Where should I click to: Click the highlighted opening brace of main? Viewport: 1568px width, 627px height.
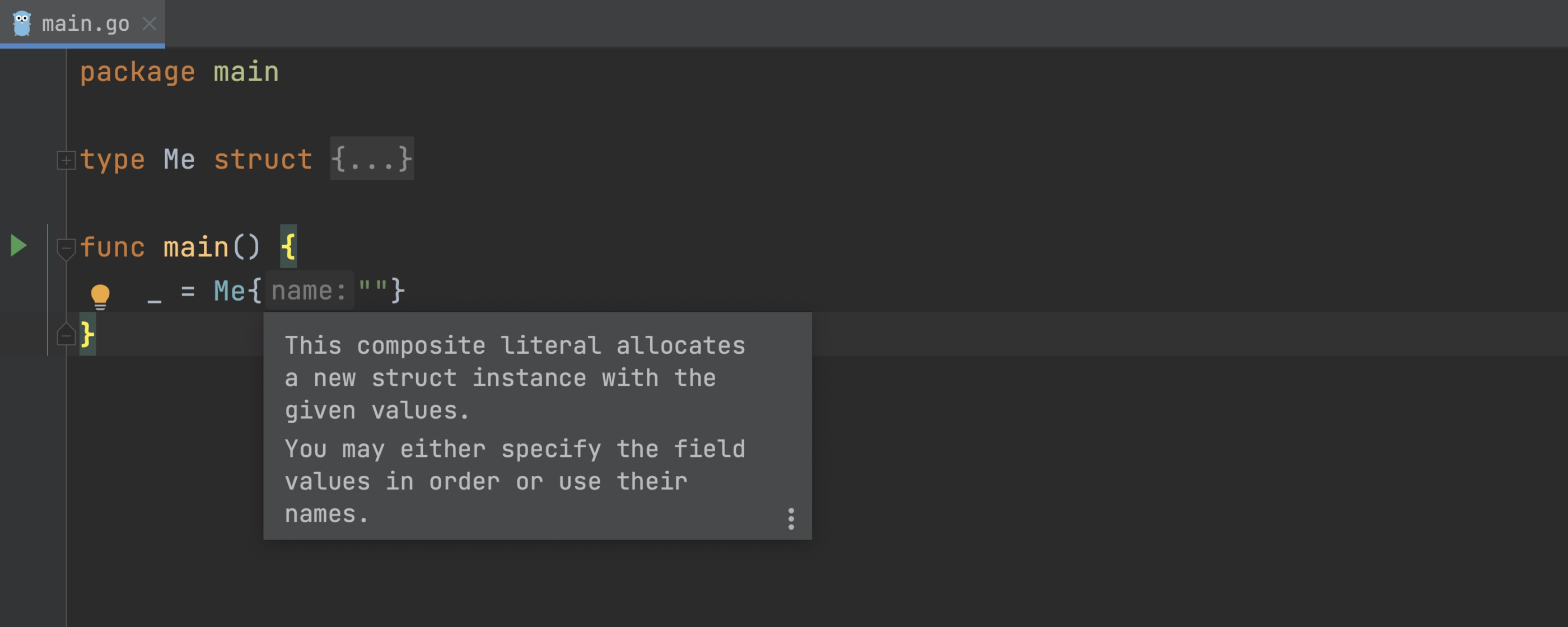[x=288, y=246]
